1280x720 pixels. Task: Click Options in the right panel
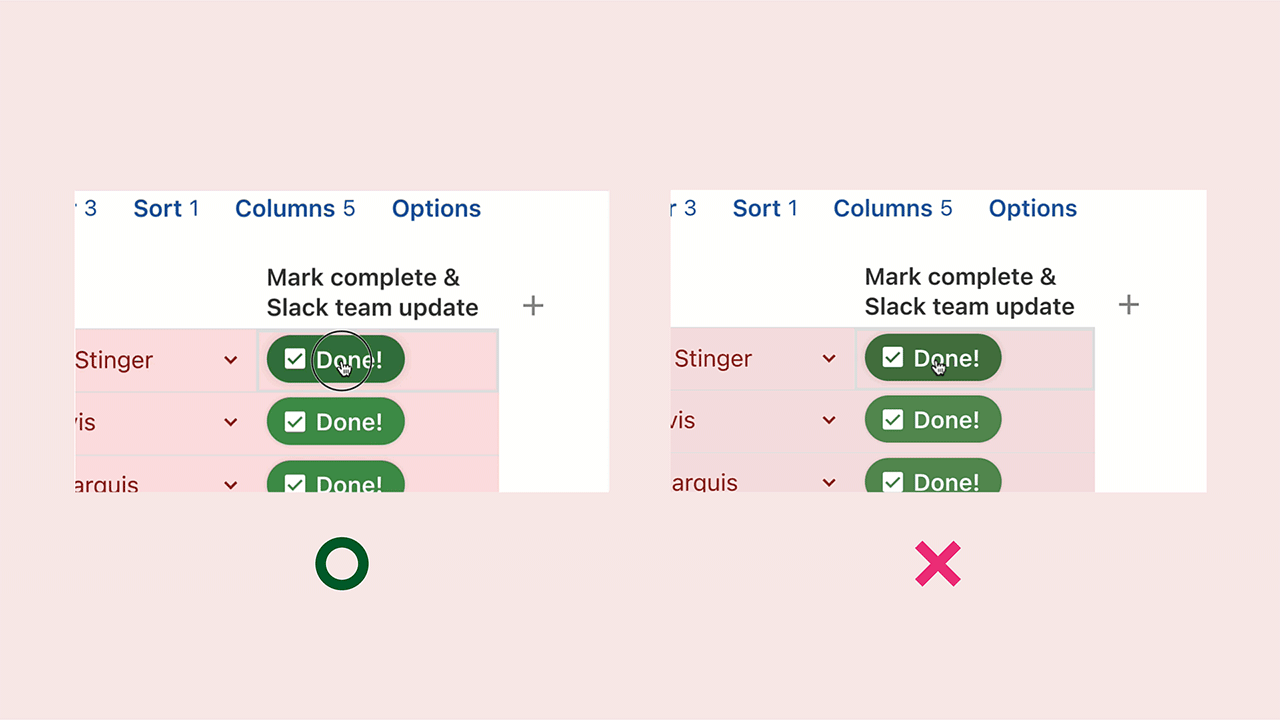tap(1033, 208)
